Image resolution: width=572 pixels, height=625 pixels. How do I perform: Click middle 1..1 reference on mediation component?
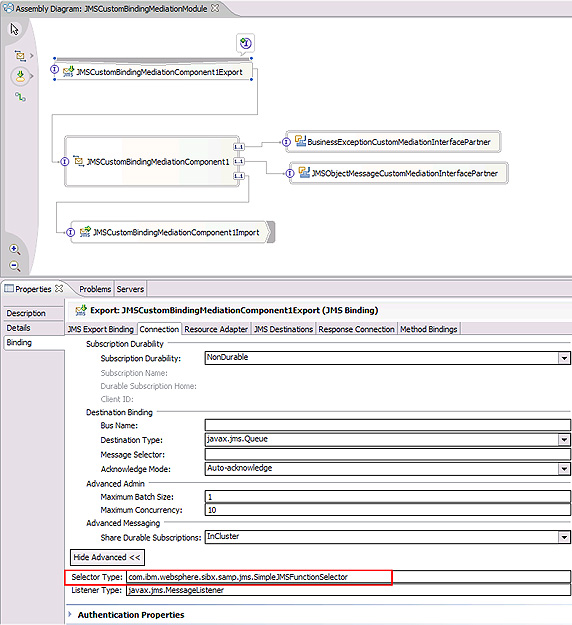point(239,161)
